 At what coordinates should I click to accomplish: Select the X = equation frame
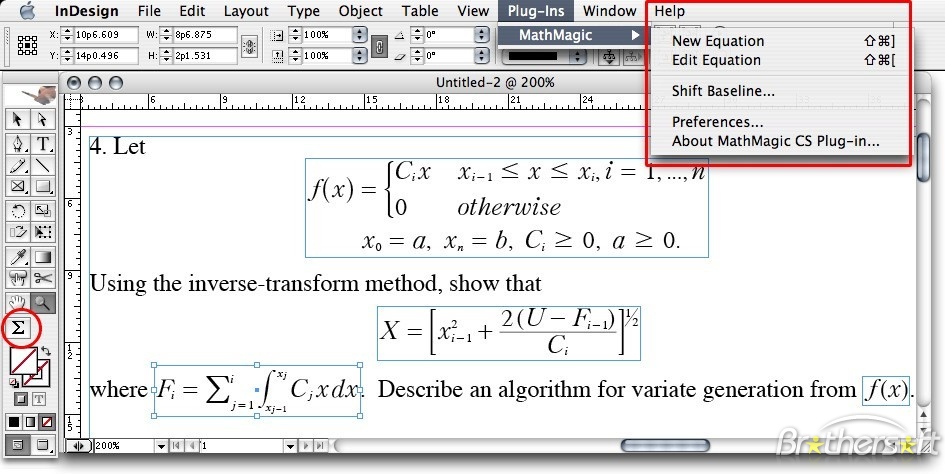[509, 333]
